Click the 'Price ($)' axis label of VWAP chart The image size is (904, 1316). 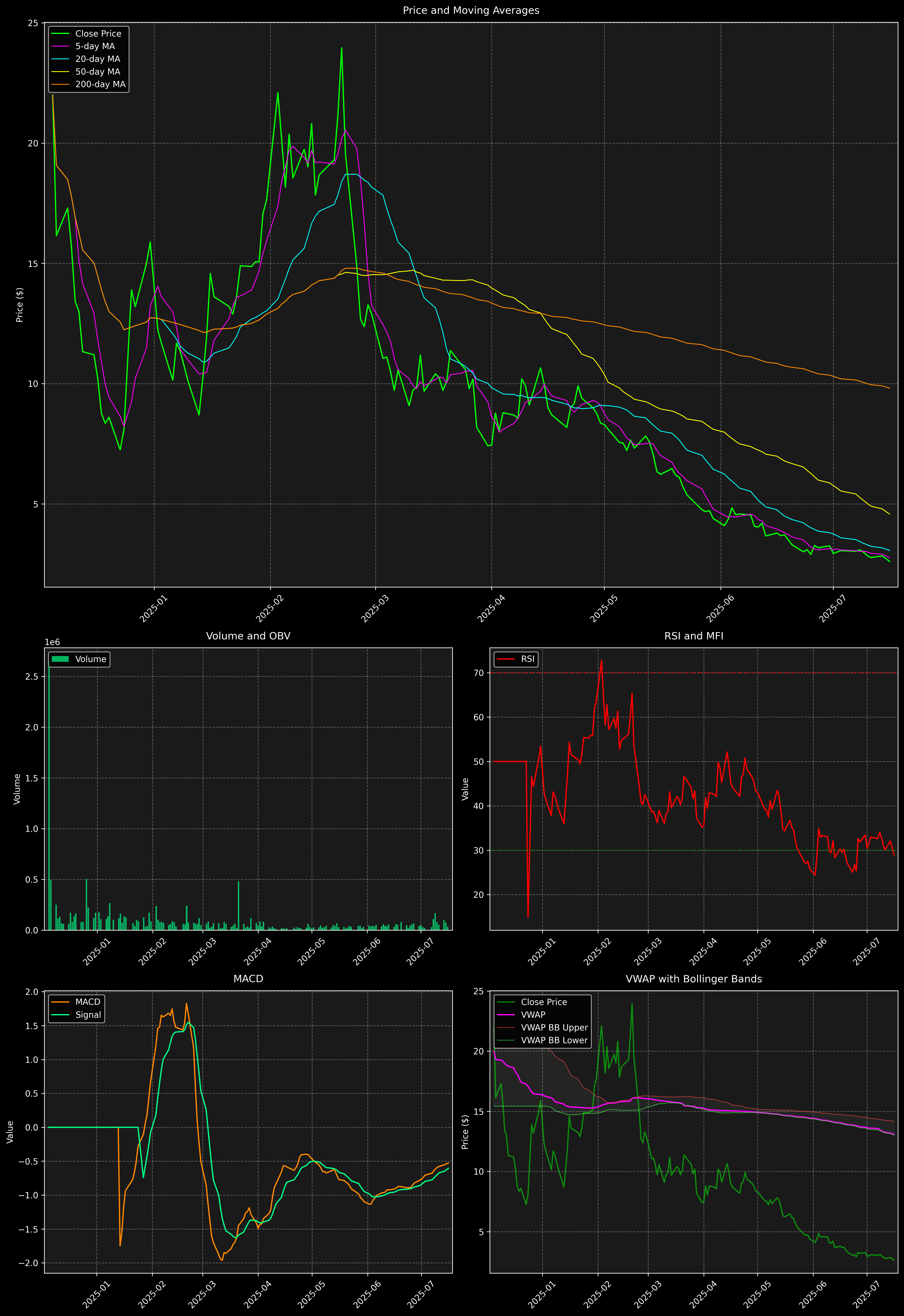pos(465,1132)
